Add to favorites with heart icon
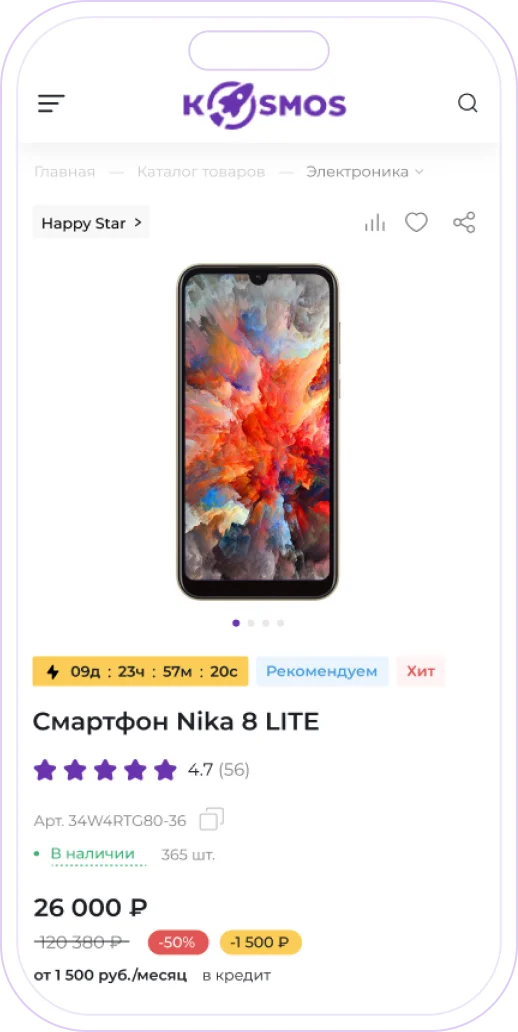Viewport: 518px width, 1032px height. click(x=416, y=222)
